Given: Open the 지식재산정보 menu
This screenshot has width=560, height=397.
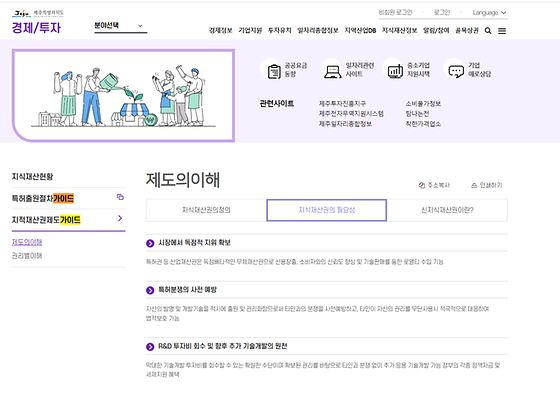Looking at the screenshot, I should click(399, 31).
